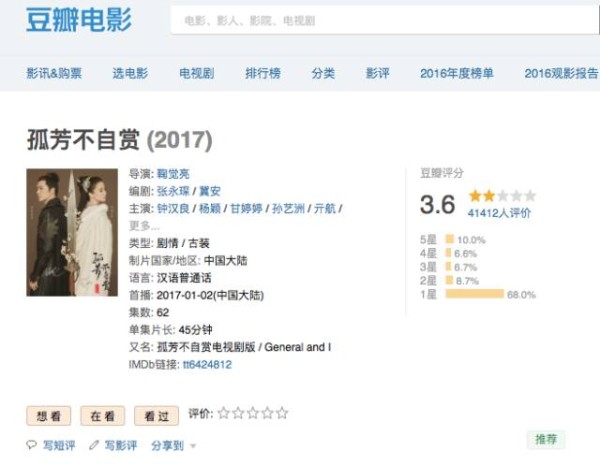This screenshot has width=600, height=465.
Task: Click the speech bubble icon beside 写短评
Action: coord(30,446)
